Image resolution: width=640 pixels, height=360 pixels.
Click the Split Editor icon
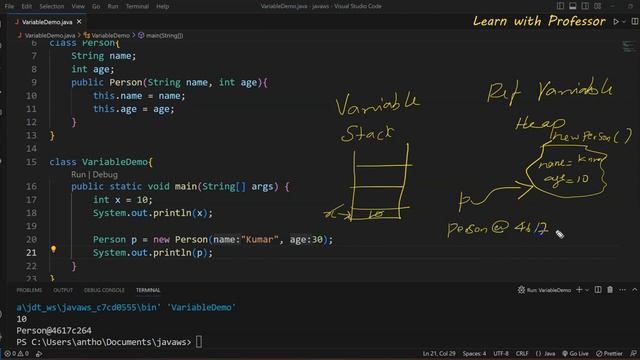point(635,21)
